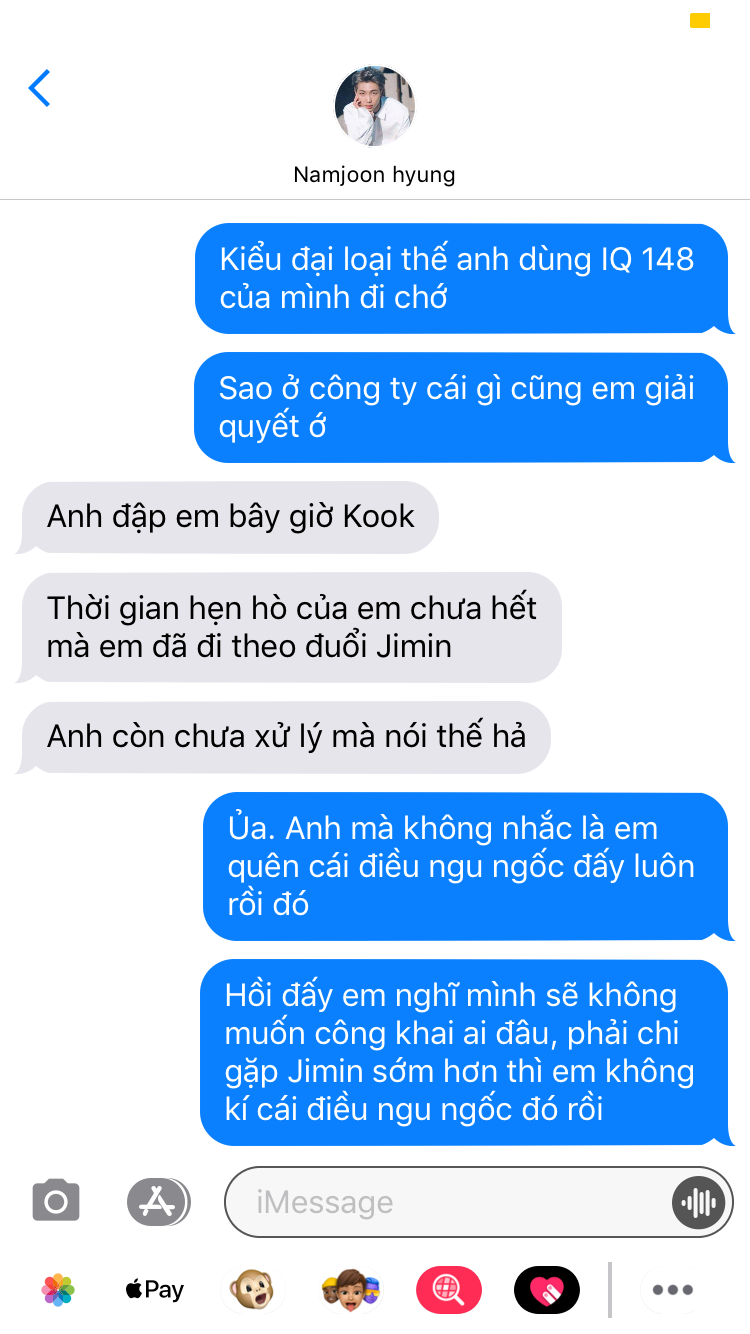Select the "Anh đập em bây giờ Kook" bubble
This screenshot has width=750, height=1334.
pos(228,517)
